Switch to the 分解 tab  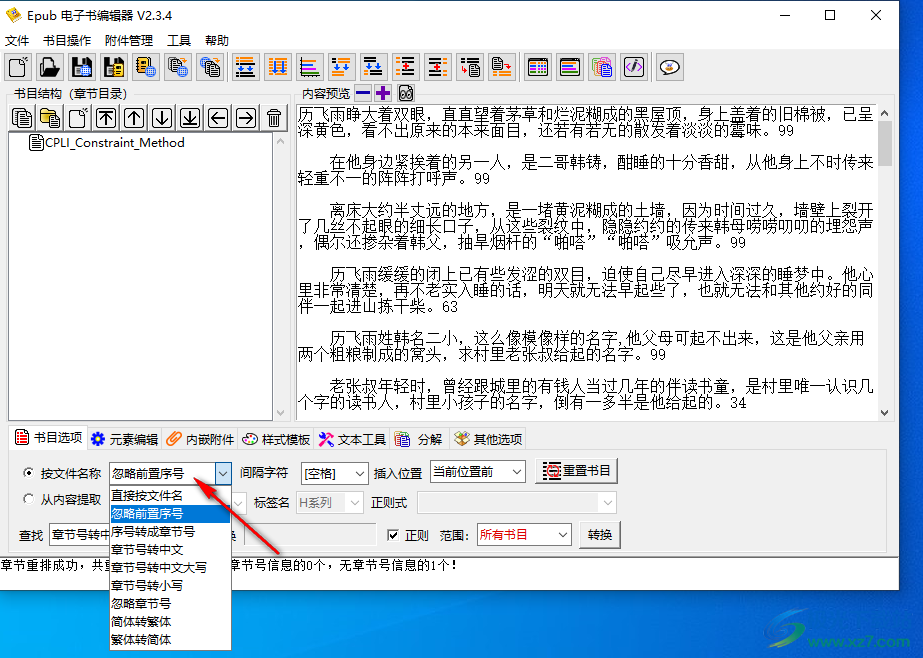(x=419, y=439)
